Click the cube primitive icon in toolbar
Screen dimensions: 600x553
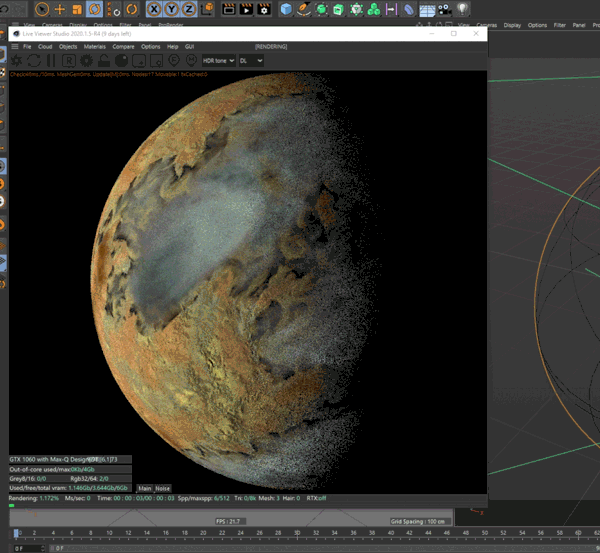[286, 9]
